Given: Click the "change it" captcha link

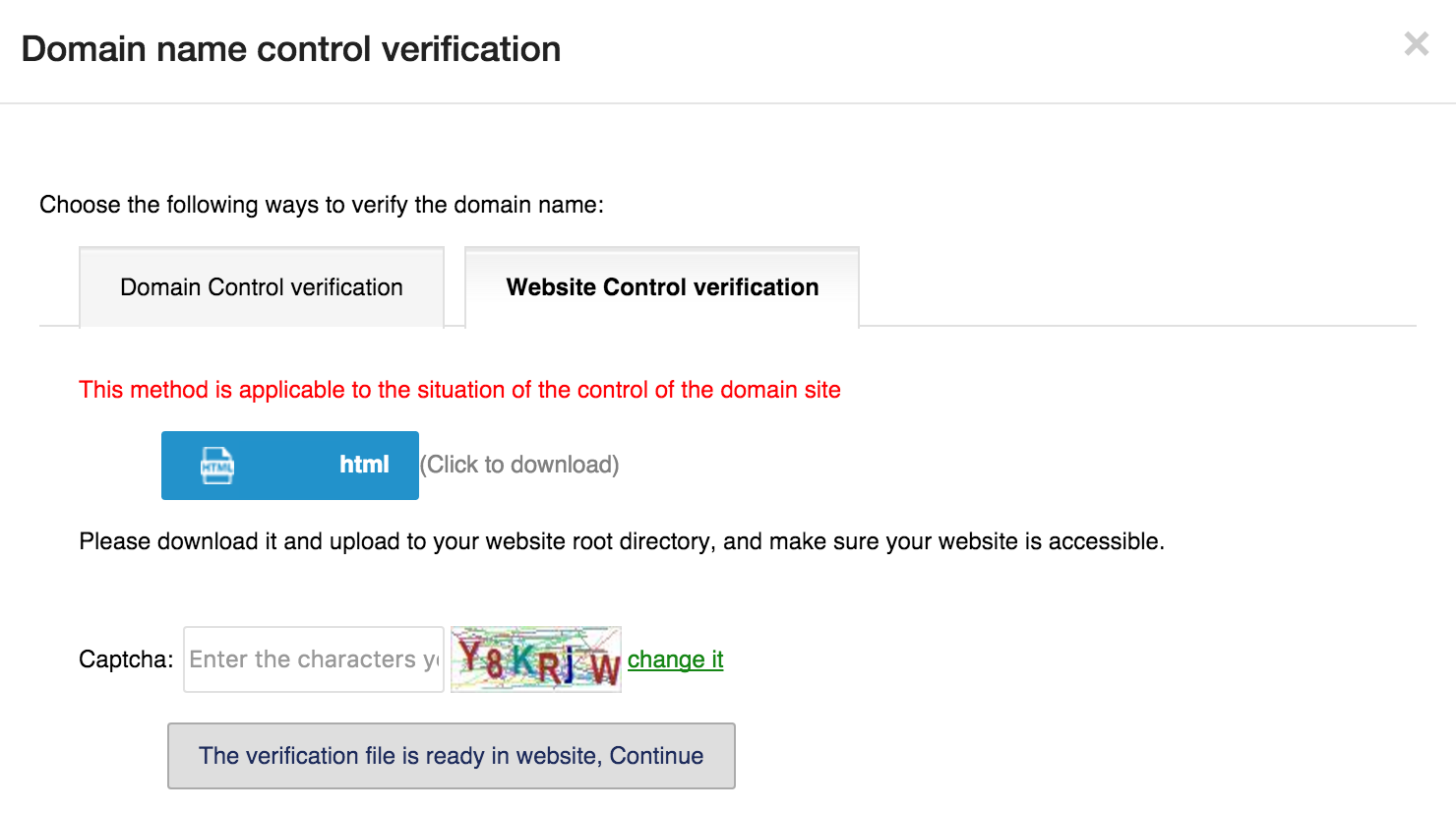Looking at the screenshot, I should (676, 659).
